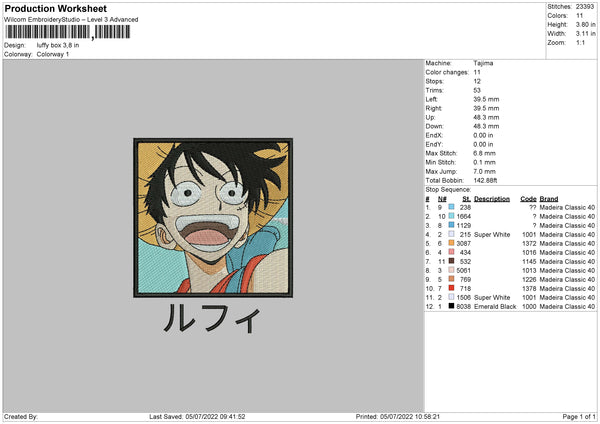The image size is (600, 424).
Task: Click the cyan swatch beside stitch count 1664
Action: pyautogui.click(x=452, y=216)
